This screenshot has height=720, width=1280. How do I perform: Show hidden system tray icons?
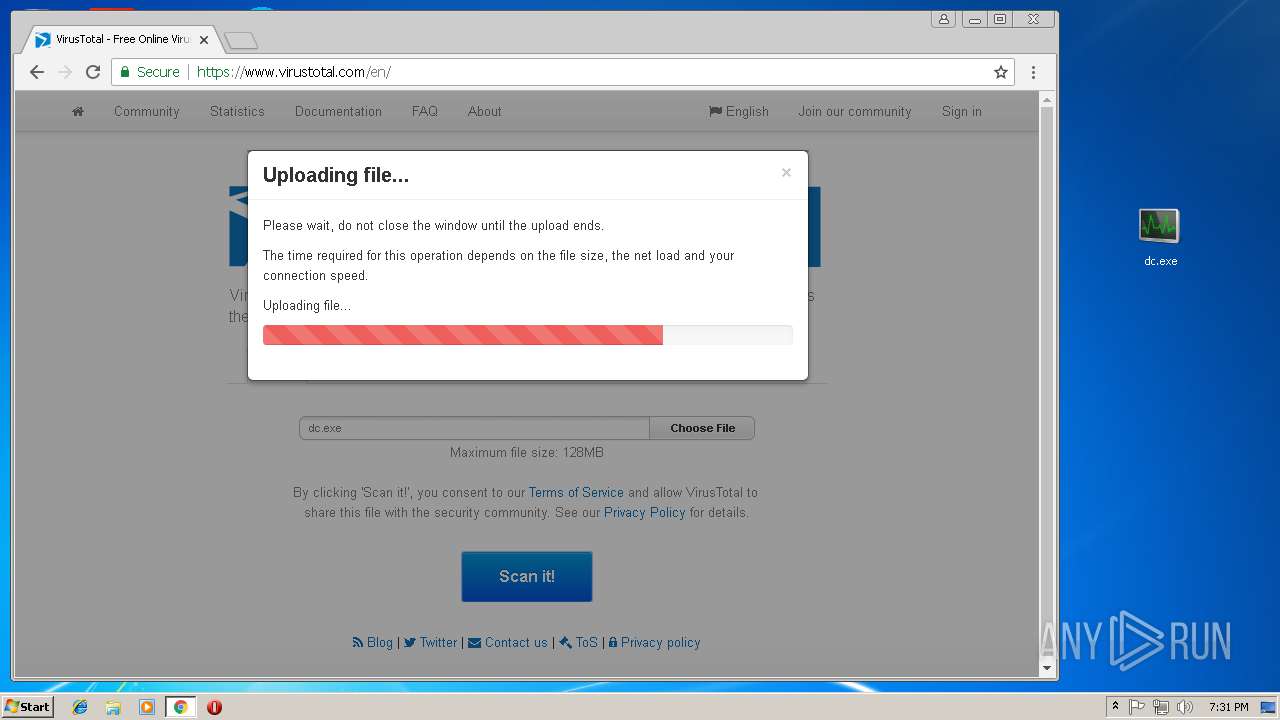point(1115,707)
